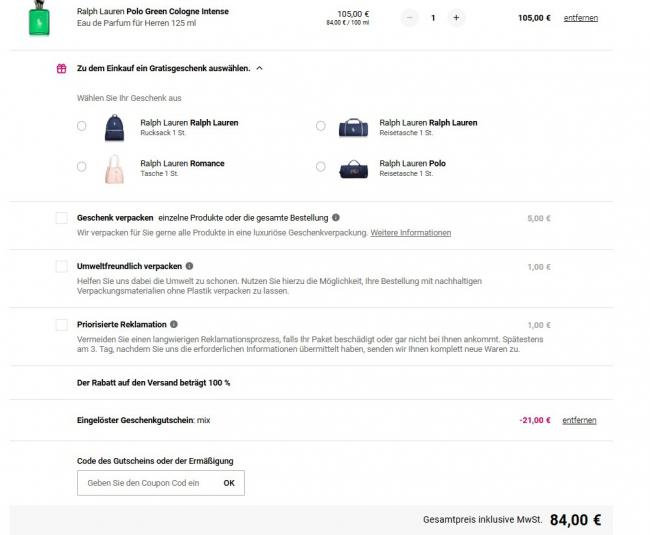Increase perfume quantity with plus button

tap(456, 18)
